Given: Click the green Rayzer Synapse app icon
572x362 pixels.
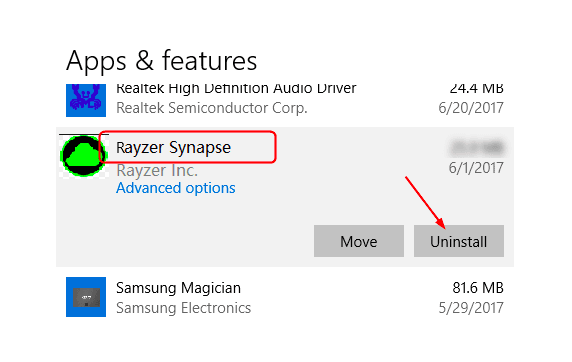Looking at the screenshot, I should pyautogui.click(x=84, y=156).
